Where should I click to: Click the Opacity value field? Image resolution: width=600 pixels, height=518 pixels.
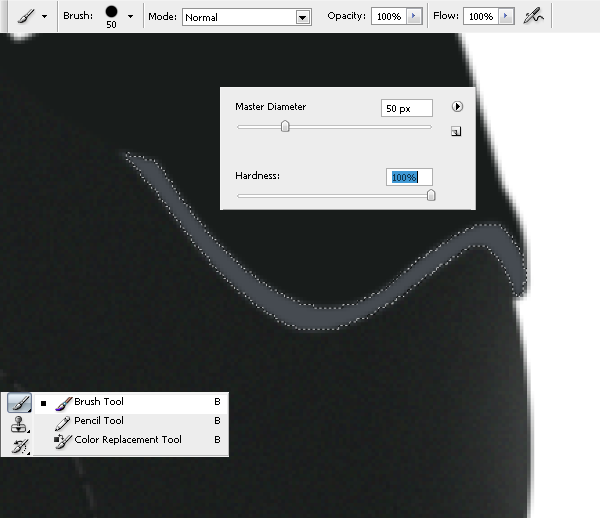[x=388, y=16]
